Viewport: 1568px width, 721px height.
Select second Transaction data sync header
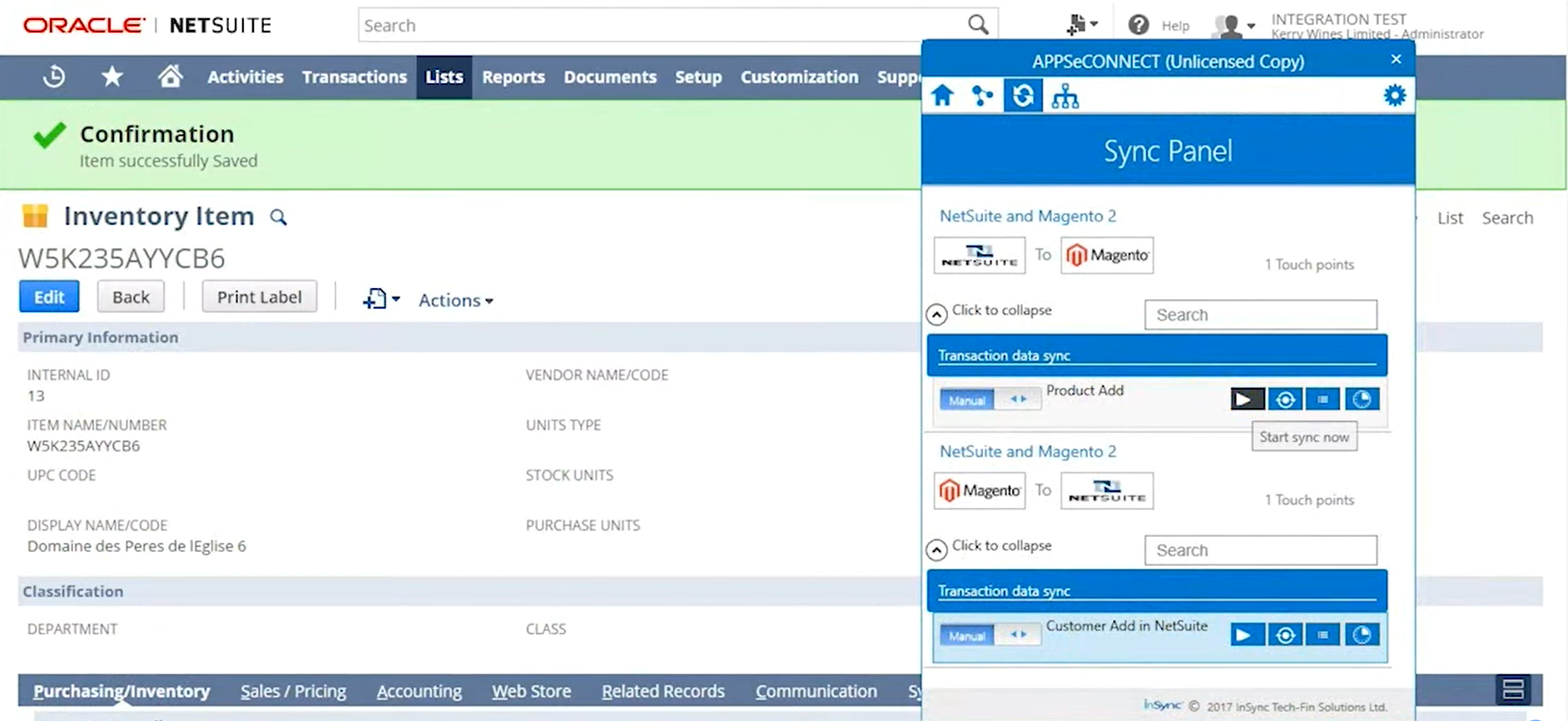(1157, 591)
